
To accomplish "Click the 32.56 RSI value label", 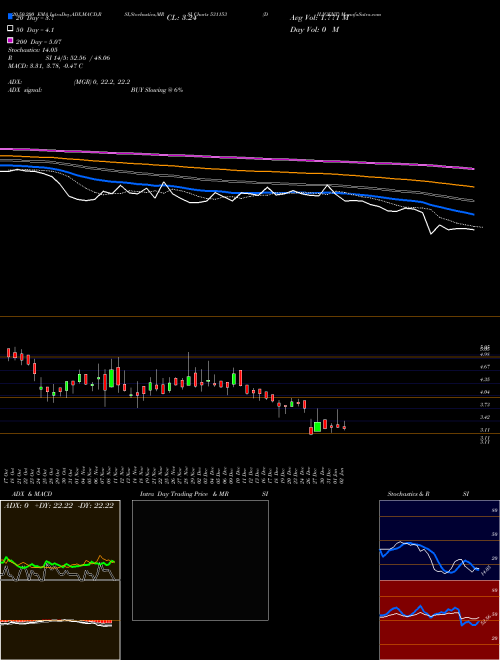I will coord(485,620).
